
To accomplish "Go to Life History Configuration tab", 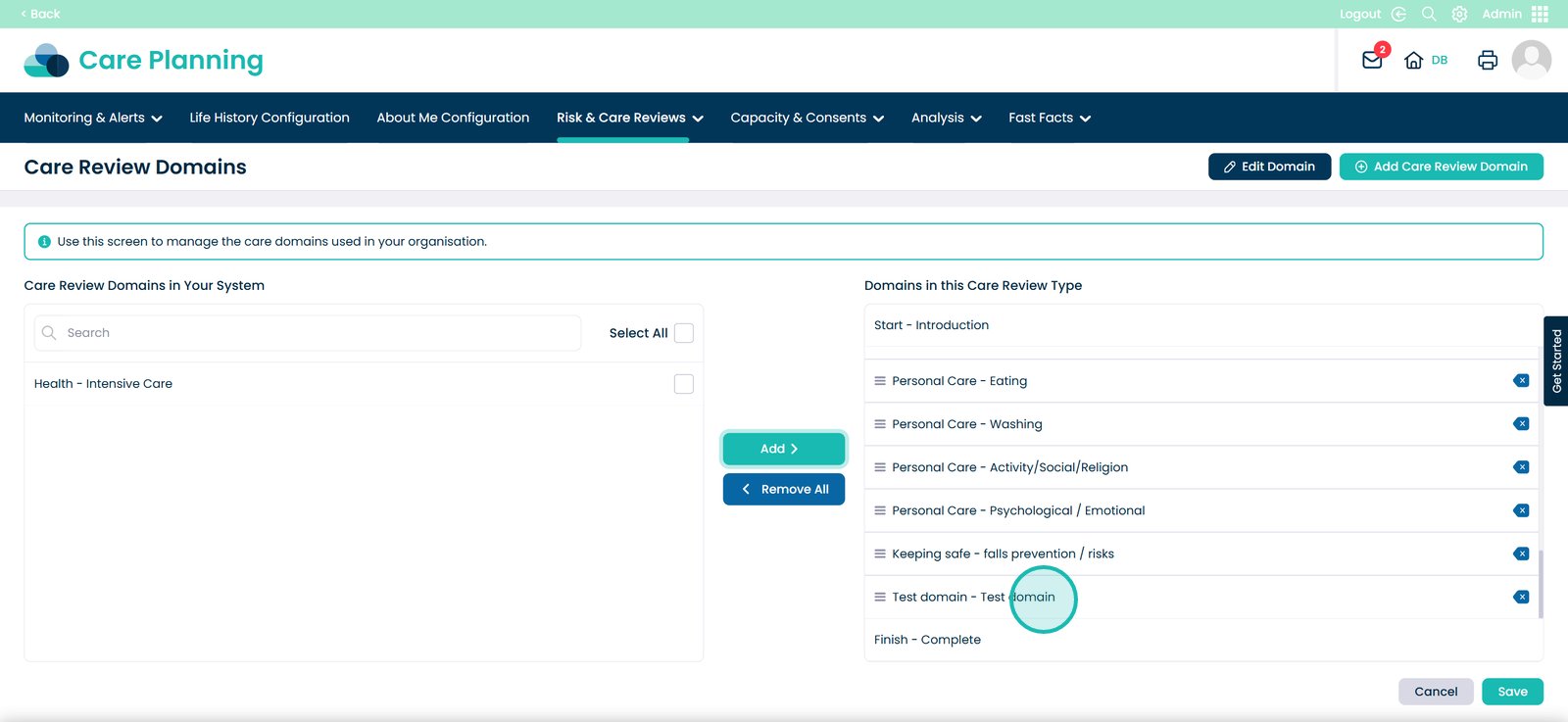I will pyautogui.click(x=269, y=118).
